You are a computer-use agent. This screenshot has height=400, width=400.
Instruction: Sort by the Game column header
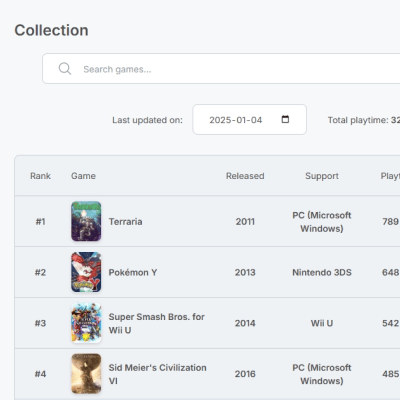coord(83,176)
